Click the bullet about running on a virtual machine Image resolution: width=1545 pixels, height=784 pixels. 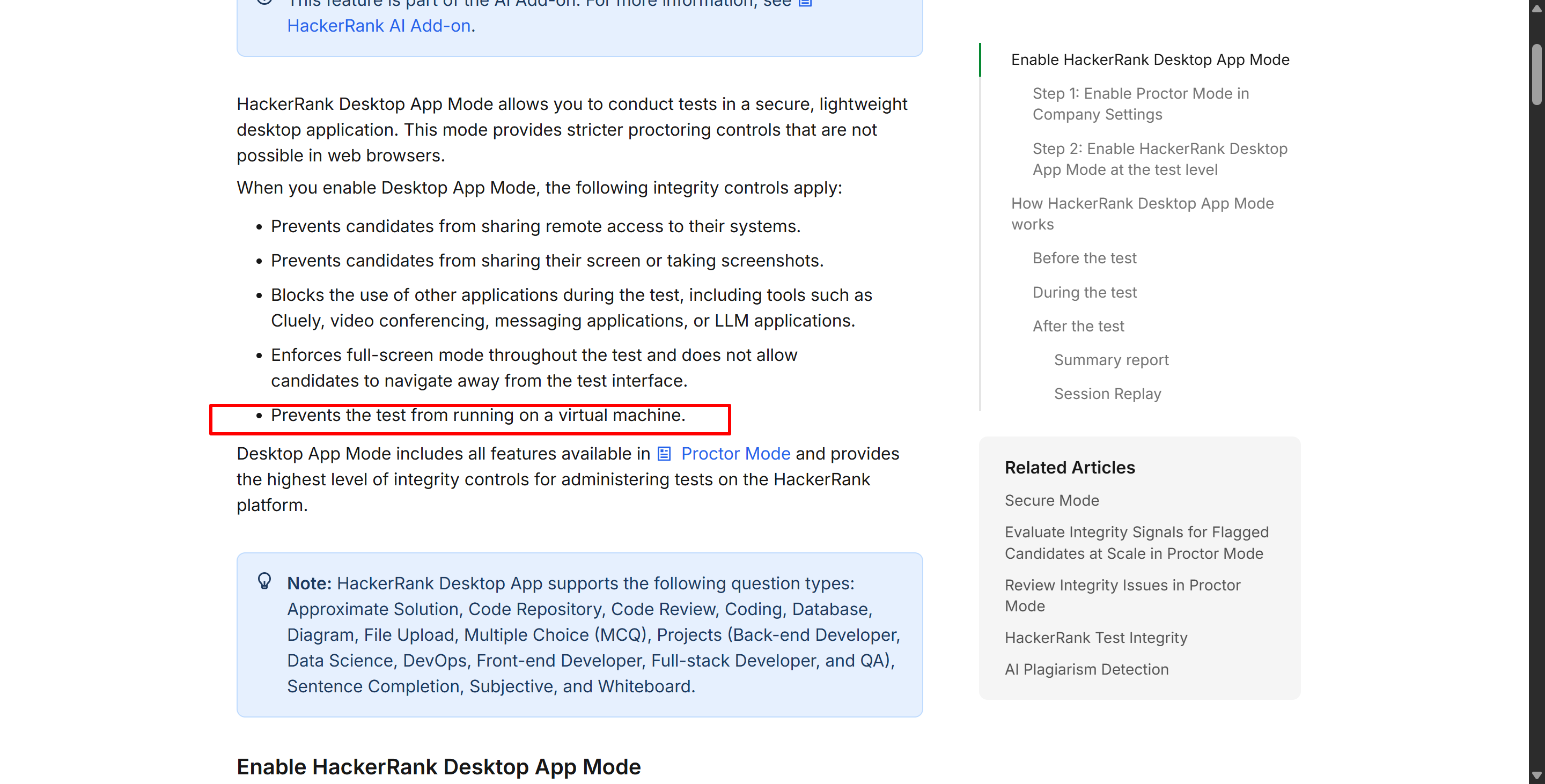[x=477, y=416]
